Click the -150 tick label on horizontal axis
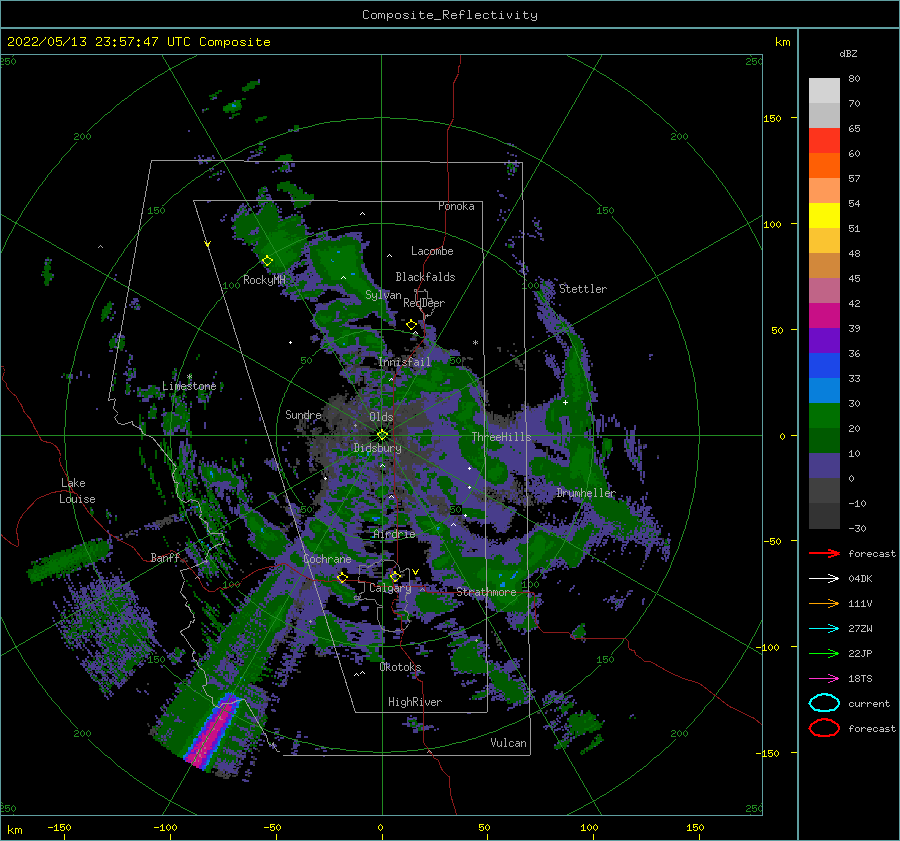The image size is (900, 841). 59,827
